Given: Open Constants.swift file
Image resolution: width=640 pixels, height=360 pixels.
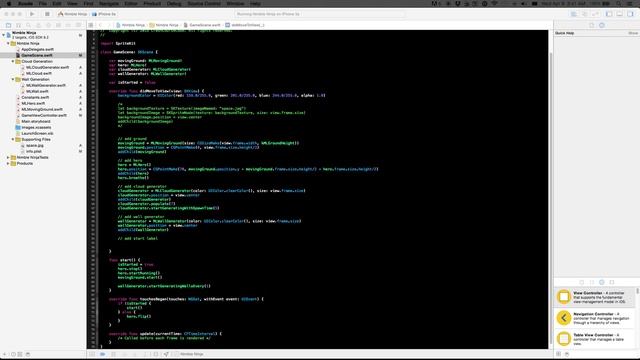Looking at the screenshot, I should click(x=35, y=98).
